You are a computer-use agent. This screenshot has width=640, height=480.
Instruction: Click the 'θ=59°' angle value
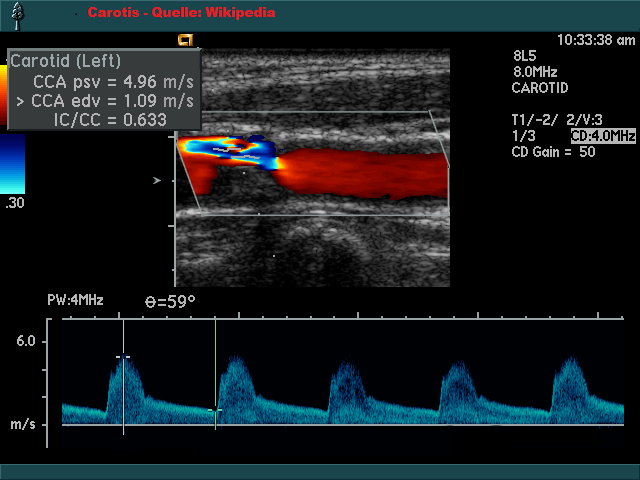tap(170, 302)
